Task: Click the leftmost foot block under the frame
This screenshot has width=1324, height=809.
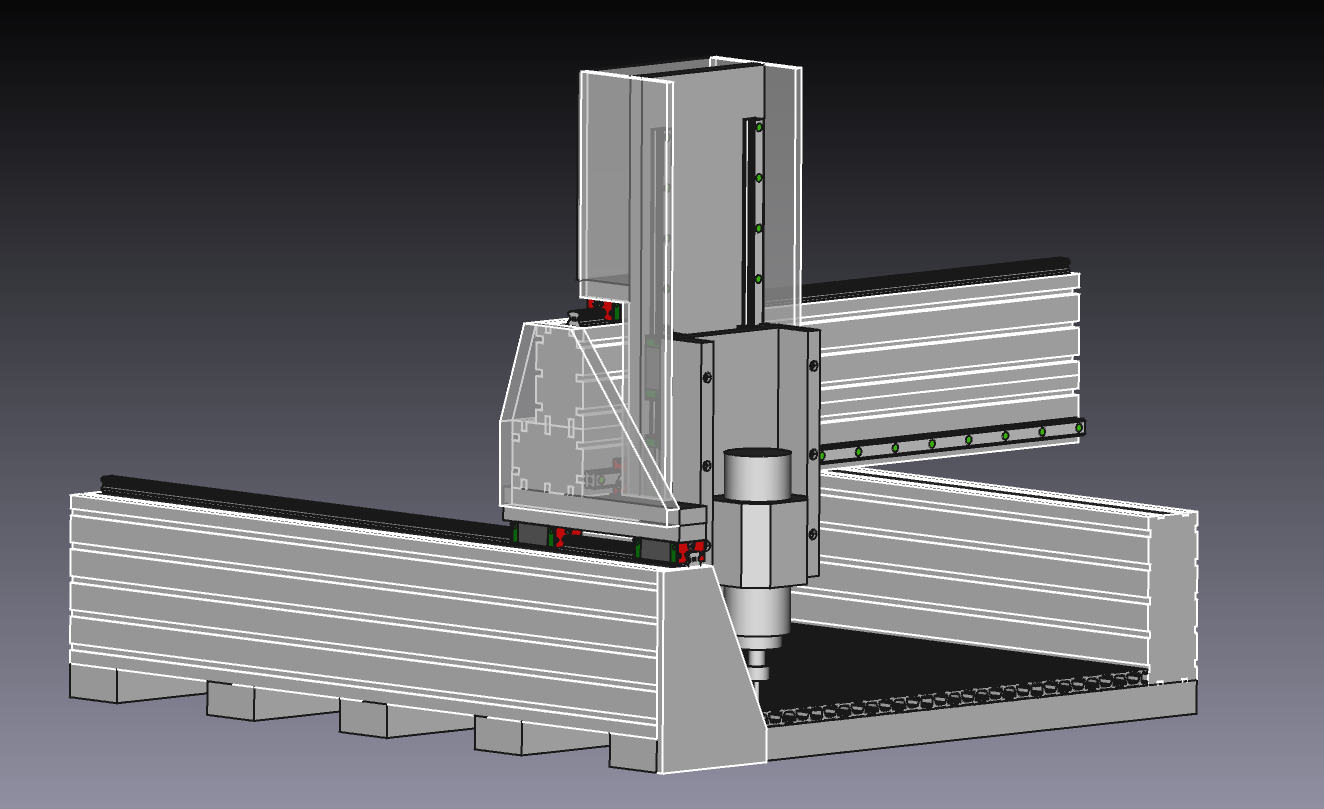Action: [93, 683]
